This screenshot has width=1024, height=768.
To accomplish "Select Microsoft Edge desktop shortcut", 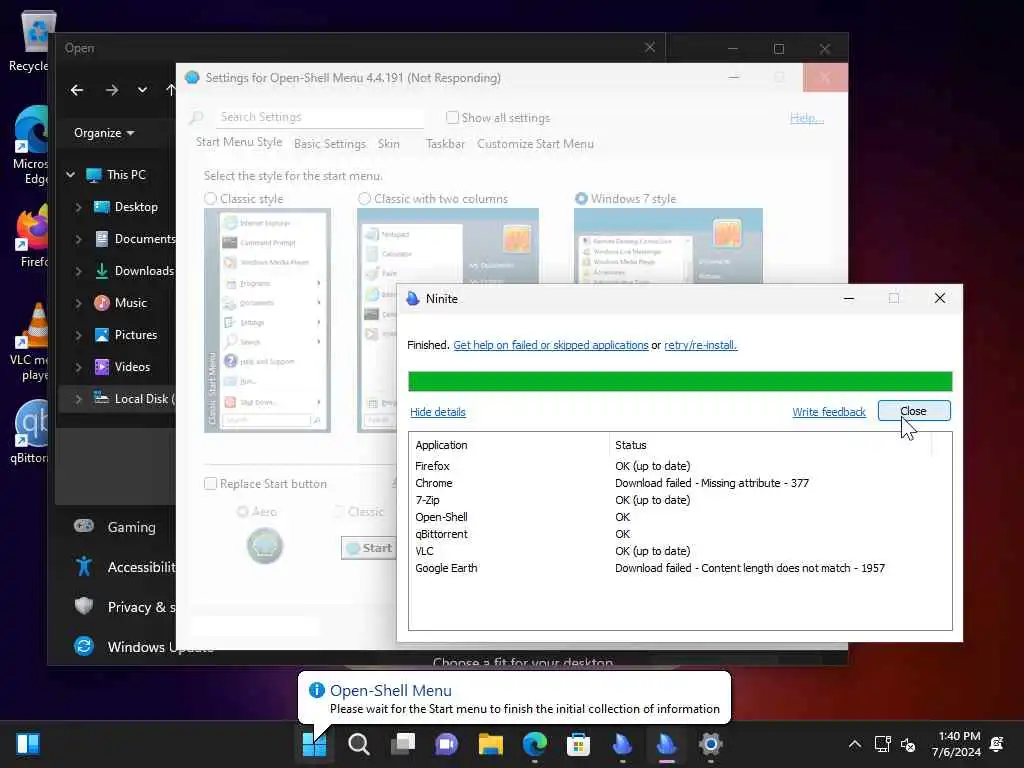I will [x=30, y=145].
